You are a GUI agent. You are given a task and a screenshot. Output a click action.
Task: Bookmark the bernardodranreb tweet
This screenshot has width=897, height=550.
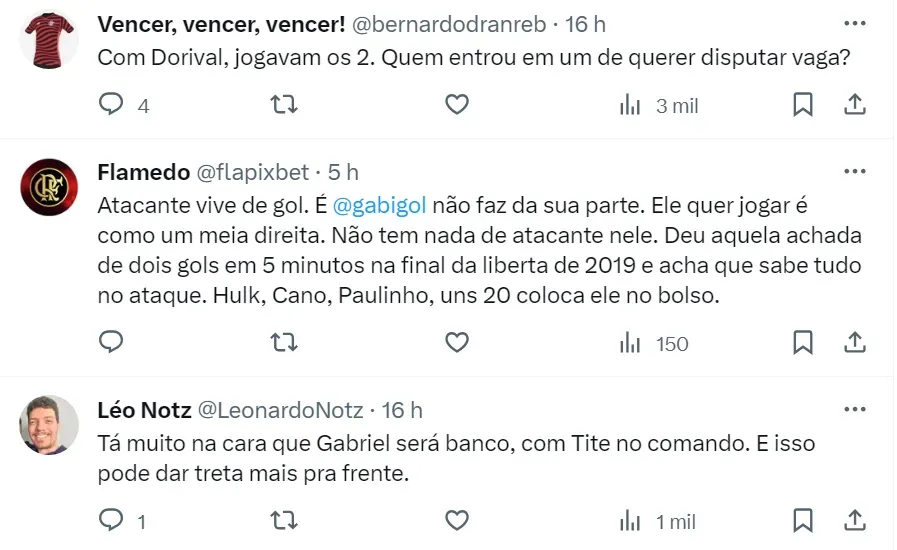pyautogui.click(x=803, y=105)
